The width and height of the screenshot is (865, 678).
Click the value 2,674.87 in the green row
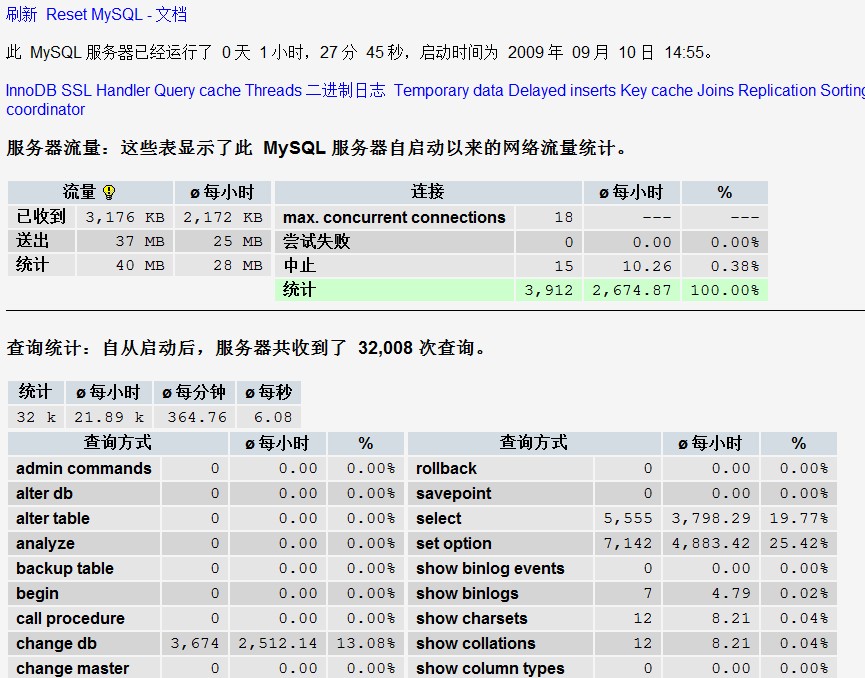tap(632, 290)
